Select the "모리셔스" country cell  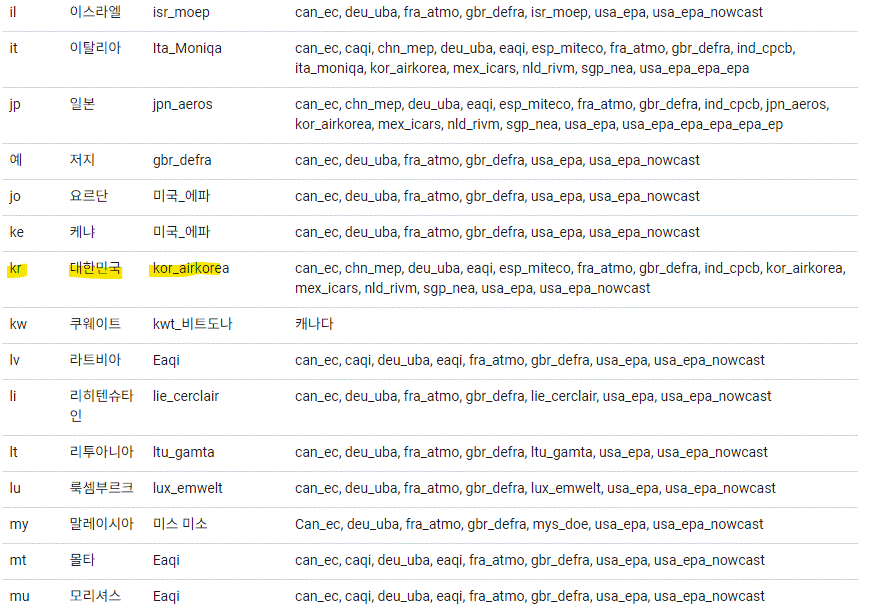click(x=95, y=596)
